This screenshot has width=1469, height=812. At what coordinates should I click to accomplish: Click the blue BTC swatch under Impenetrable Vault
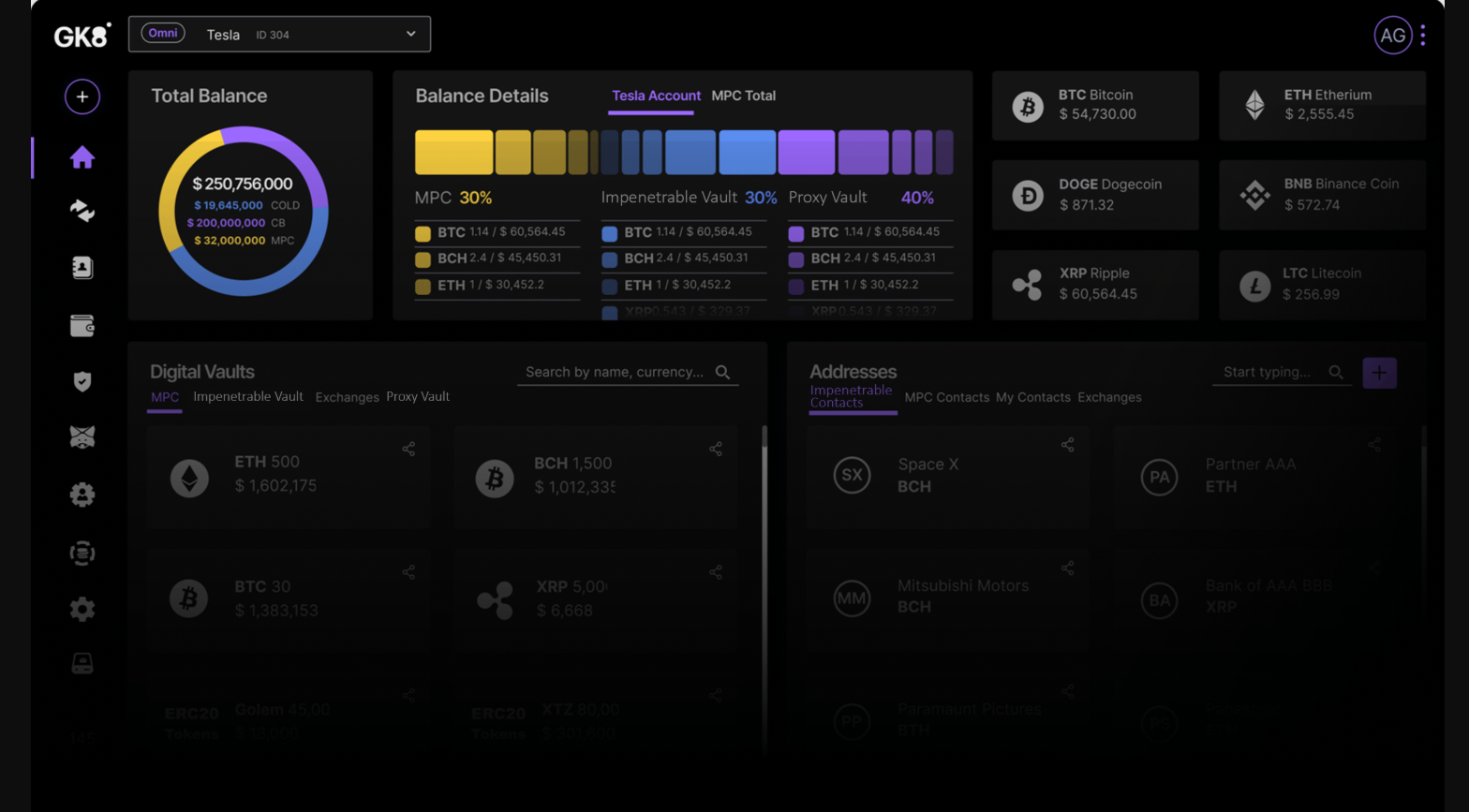610,233
